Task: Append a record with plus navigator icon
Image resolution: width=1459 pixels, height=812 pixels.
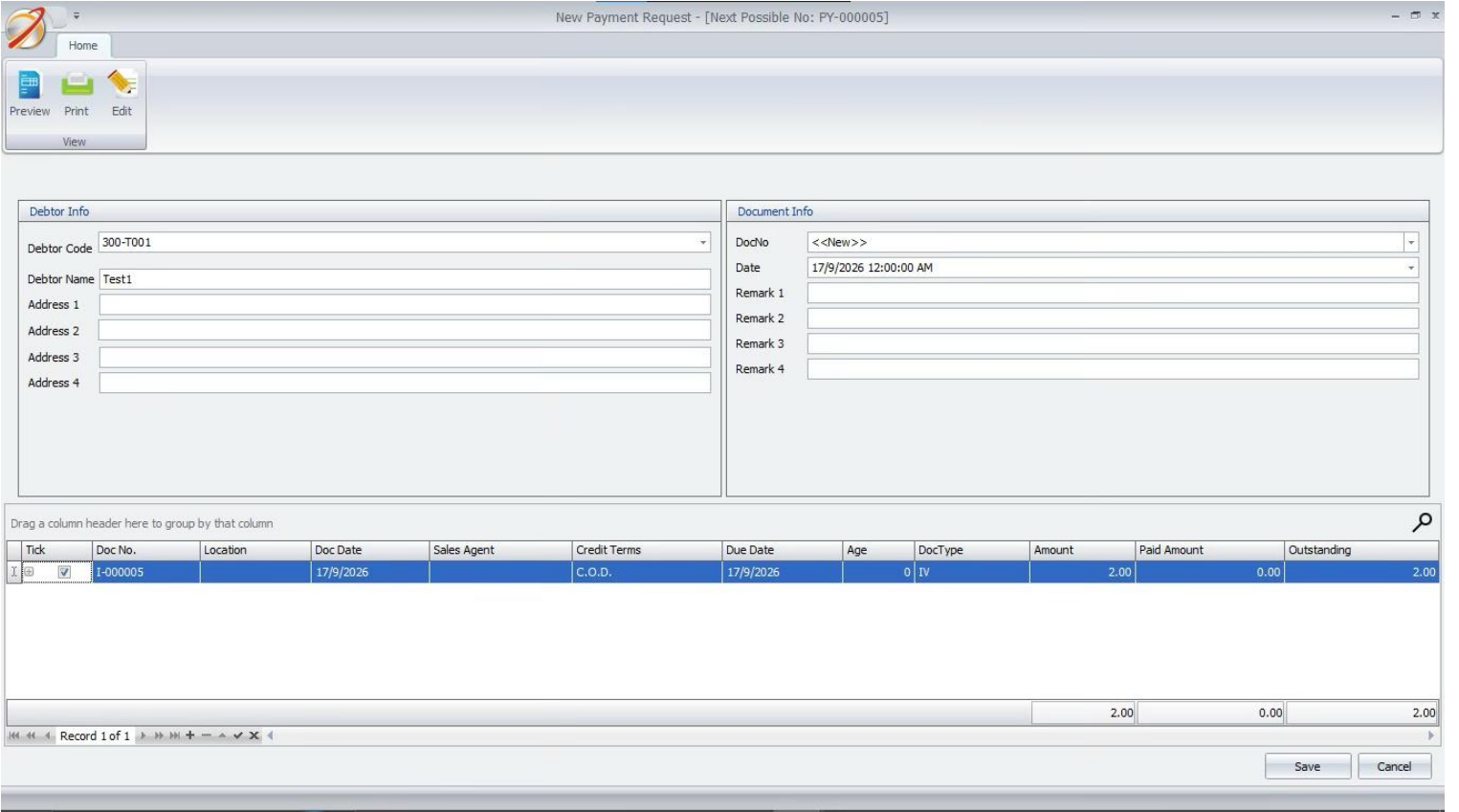Action: point(190,735)
